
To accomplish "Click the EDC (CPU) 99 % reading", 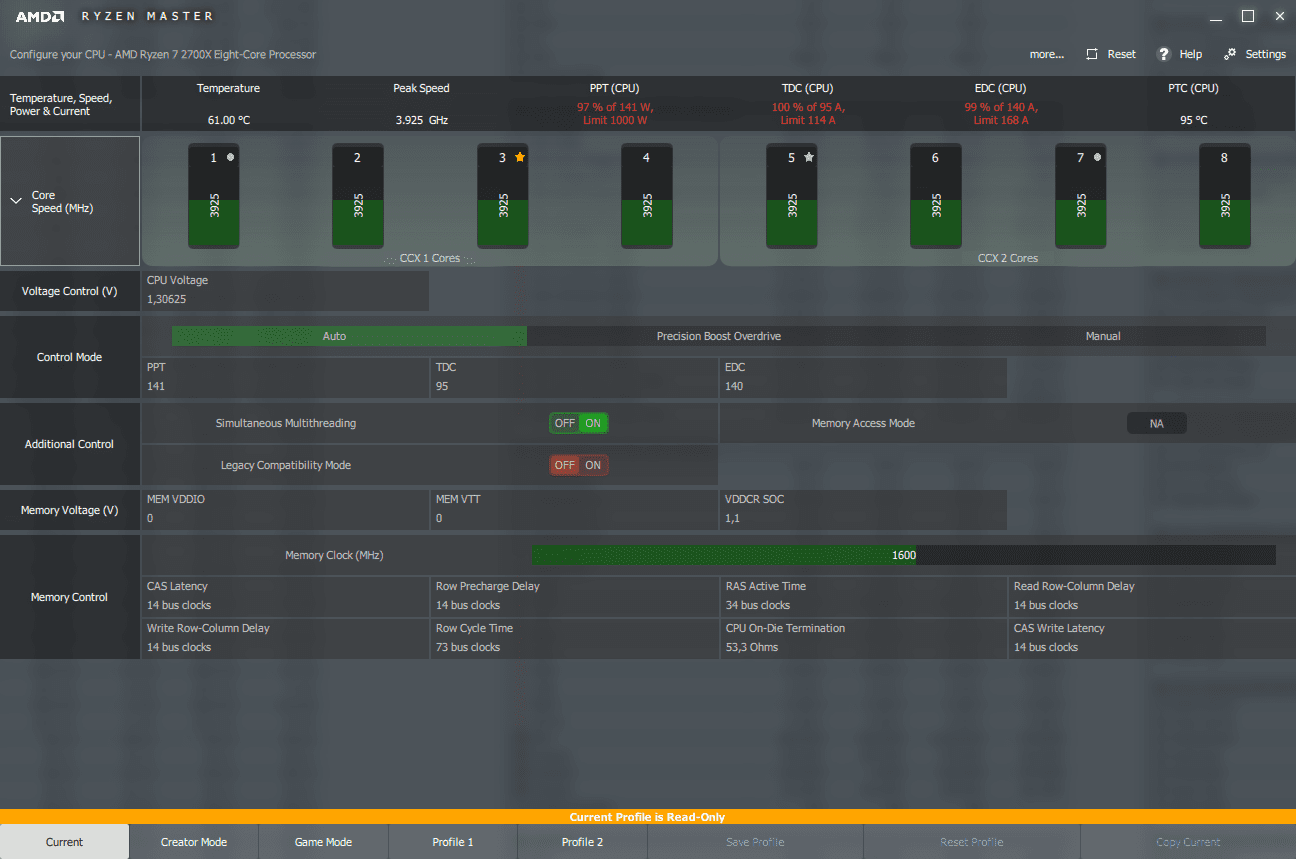I will [1000, 113].
